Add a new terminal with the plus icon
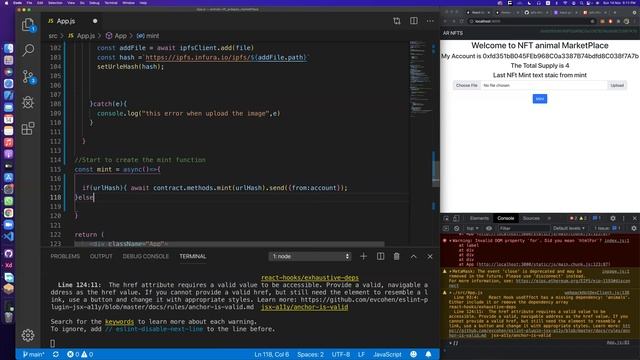The width and height of the screenshot is (640, 360). pyautogui.click(x=363, y=256)
